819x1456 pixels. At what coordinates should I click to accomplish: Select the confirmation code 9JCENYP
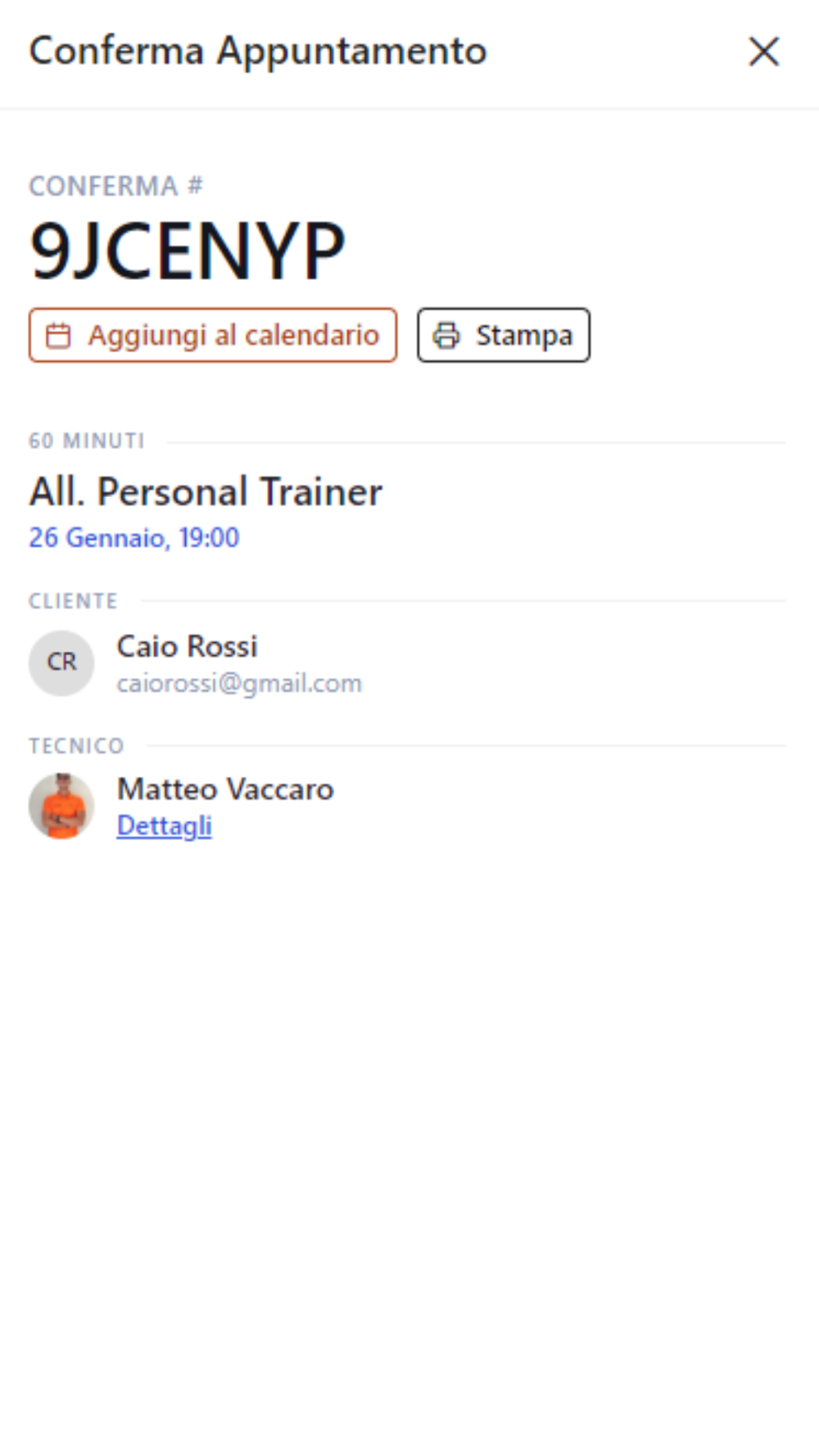187,251
